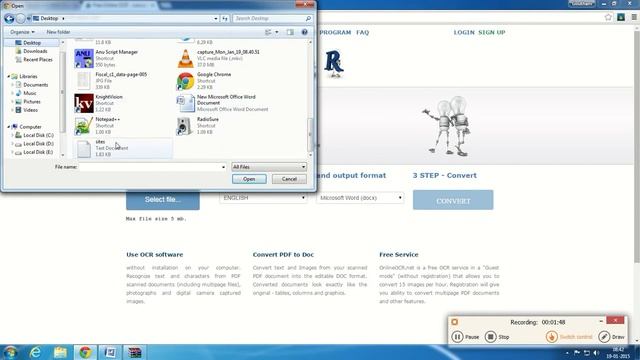Click New folder in the toolbar
The height and width of the screenshot is (360, 640).
(58, 32)
